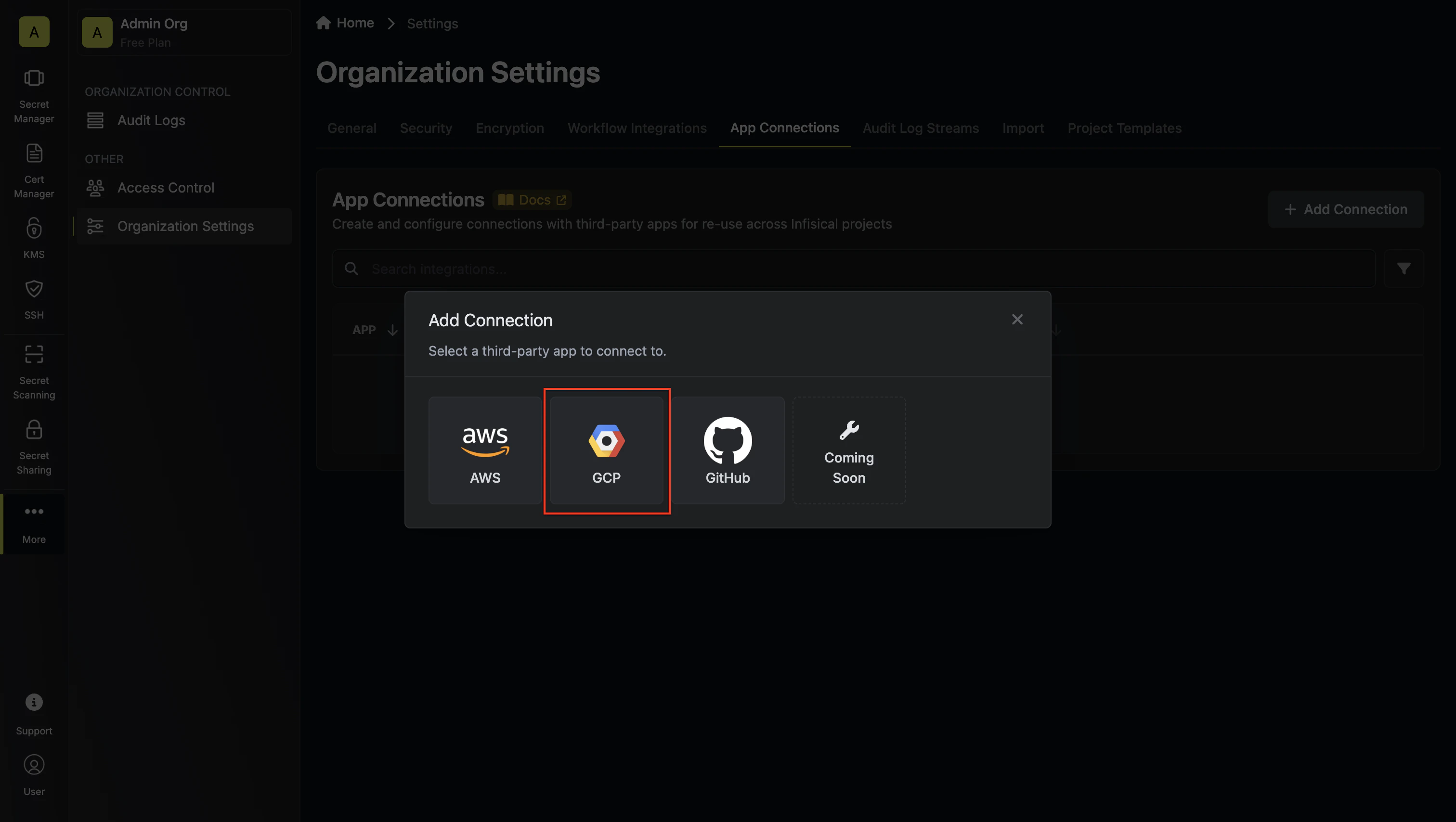Open the filter funnel button
This screenshot has height=822, width=1456.
pyautogui.click(x=1404, y=269)
